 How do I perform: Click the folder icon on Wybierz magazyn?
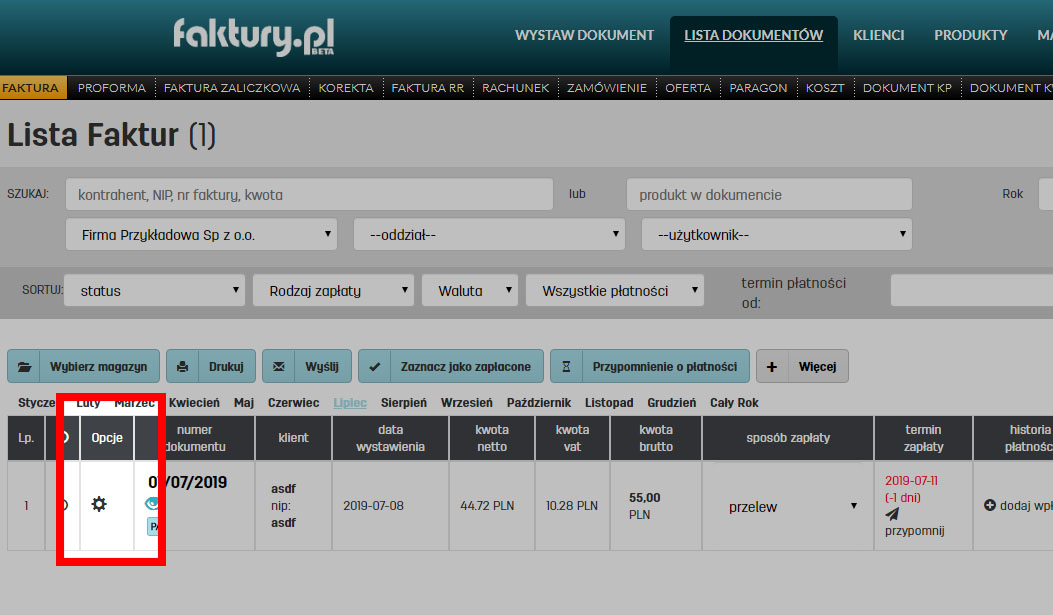click(x=24, y=366)
